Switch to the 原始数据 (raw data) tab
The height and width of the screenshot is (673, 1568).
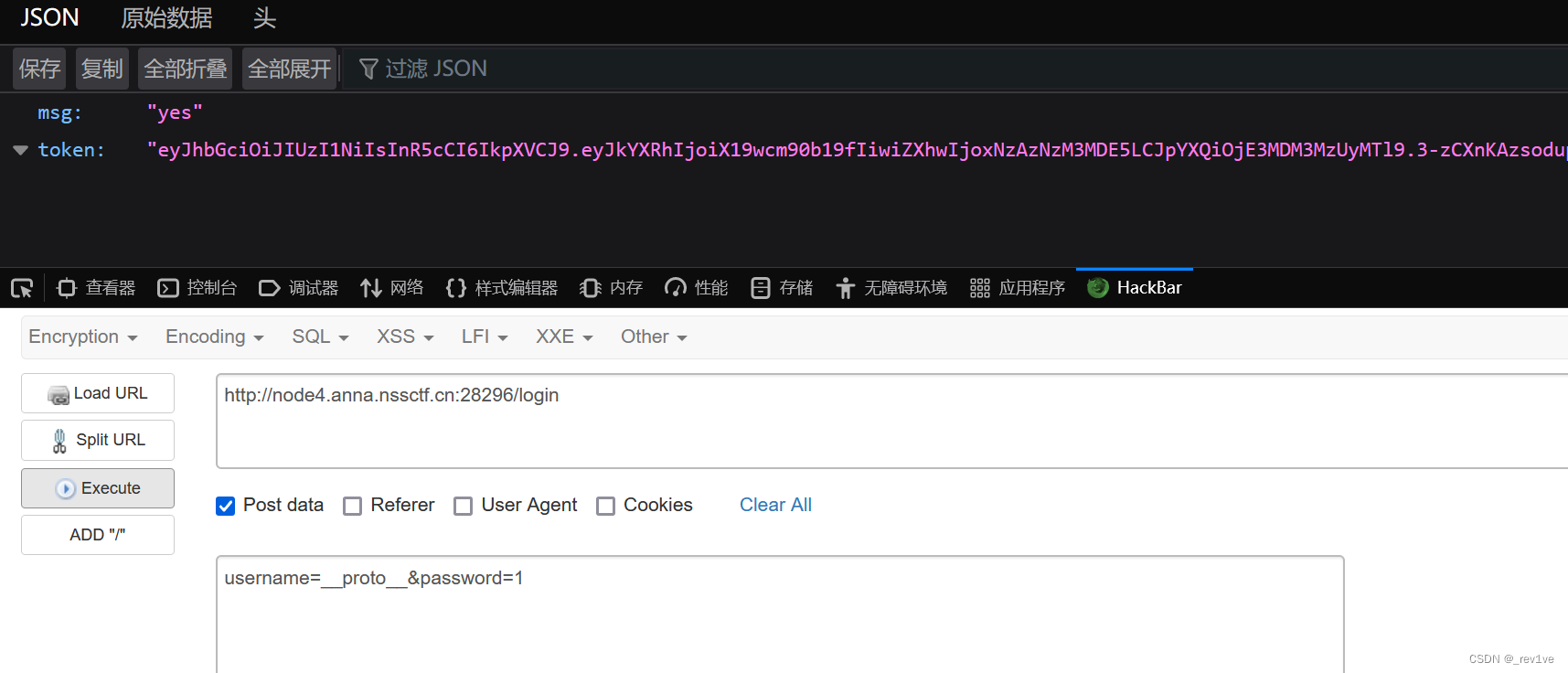166,17
